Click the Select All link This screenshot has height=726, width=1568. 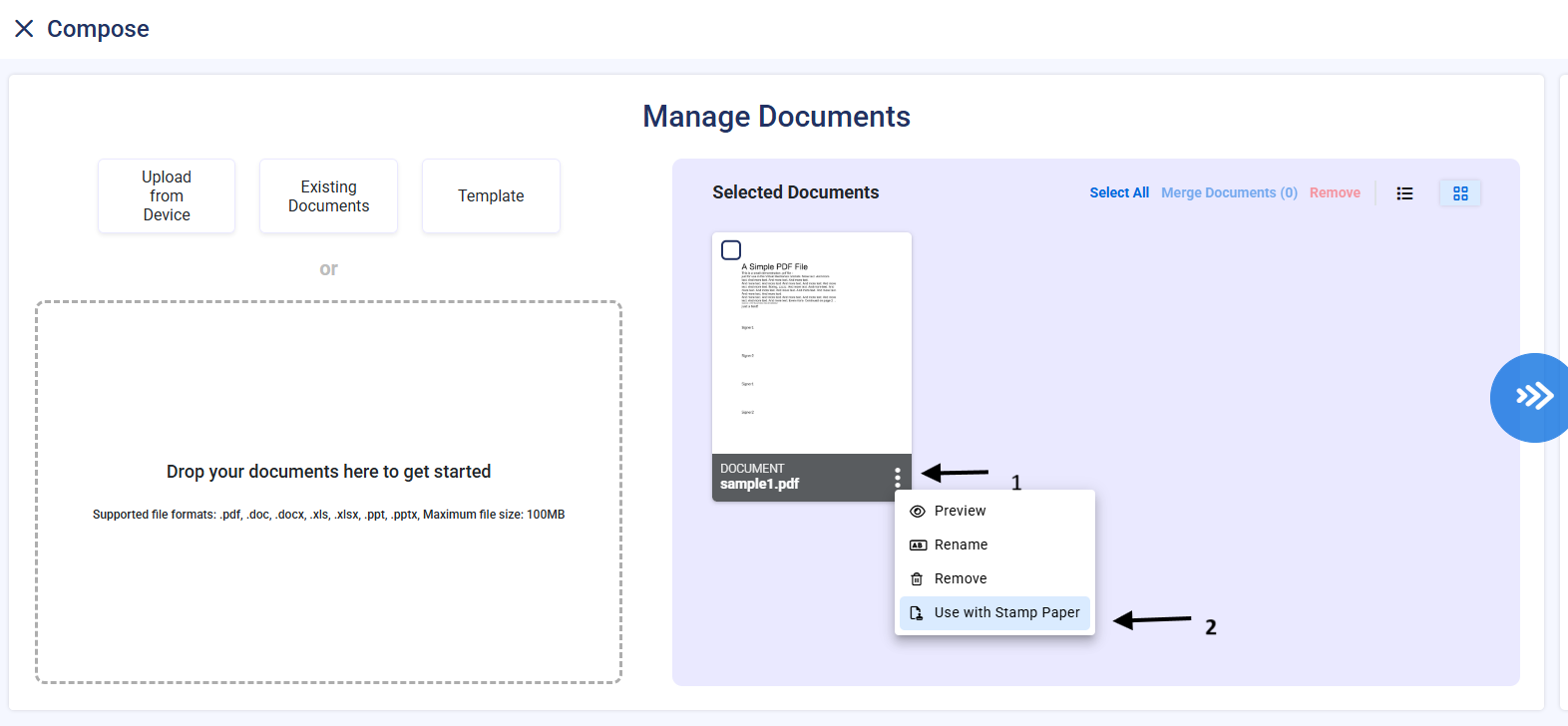(x=1118, y=192)
